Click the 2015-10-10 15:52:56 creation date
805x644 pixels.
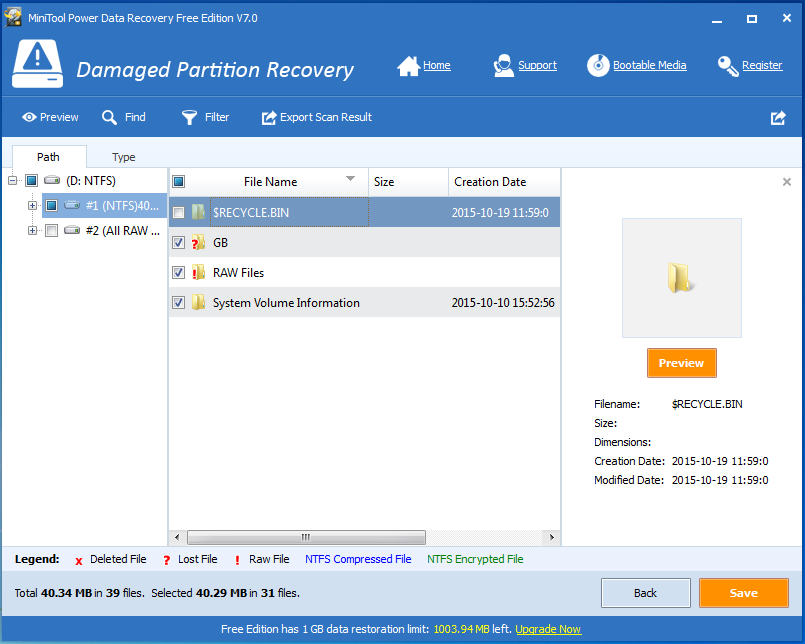(x=503, y=303)
